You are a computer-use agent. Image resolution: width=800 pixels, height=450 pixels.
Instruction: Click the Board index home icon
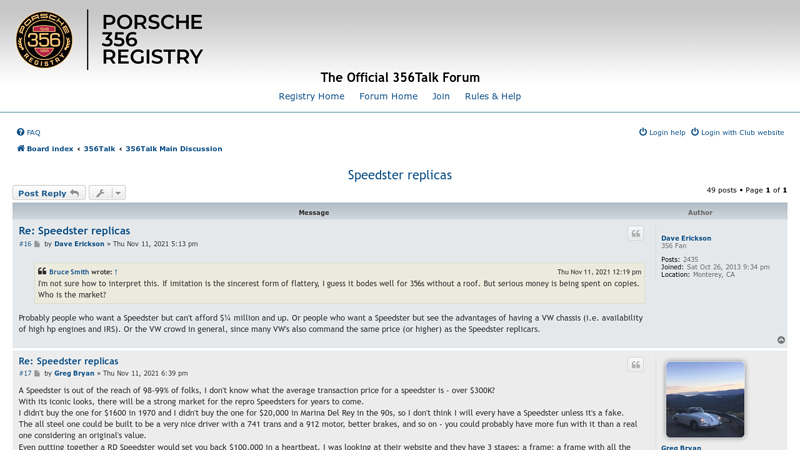(21, 148)
